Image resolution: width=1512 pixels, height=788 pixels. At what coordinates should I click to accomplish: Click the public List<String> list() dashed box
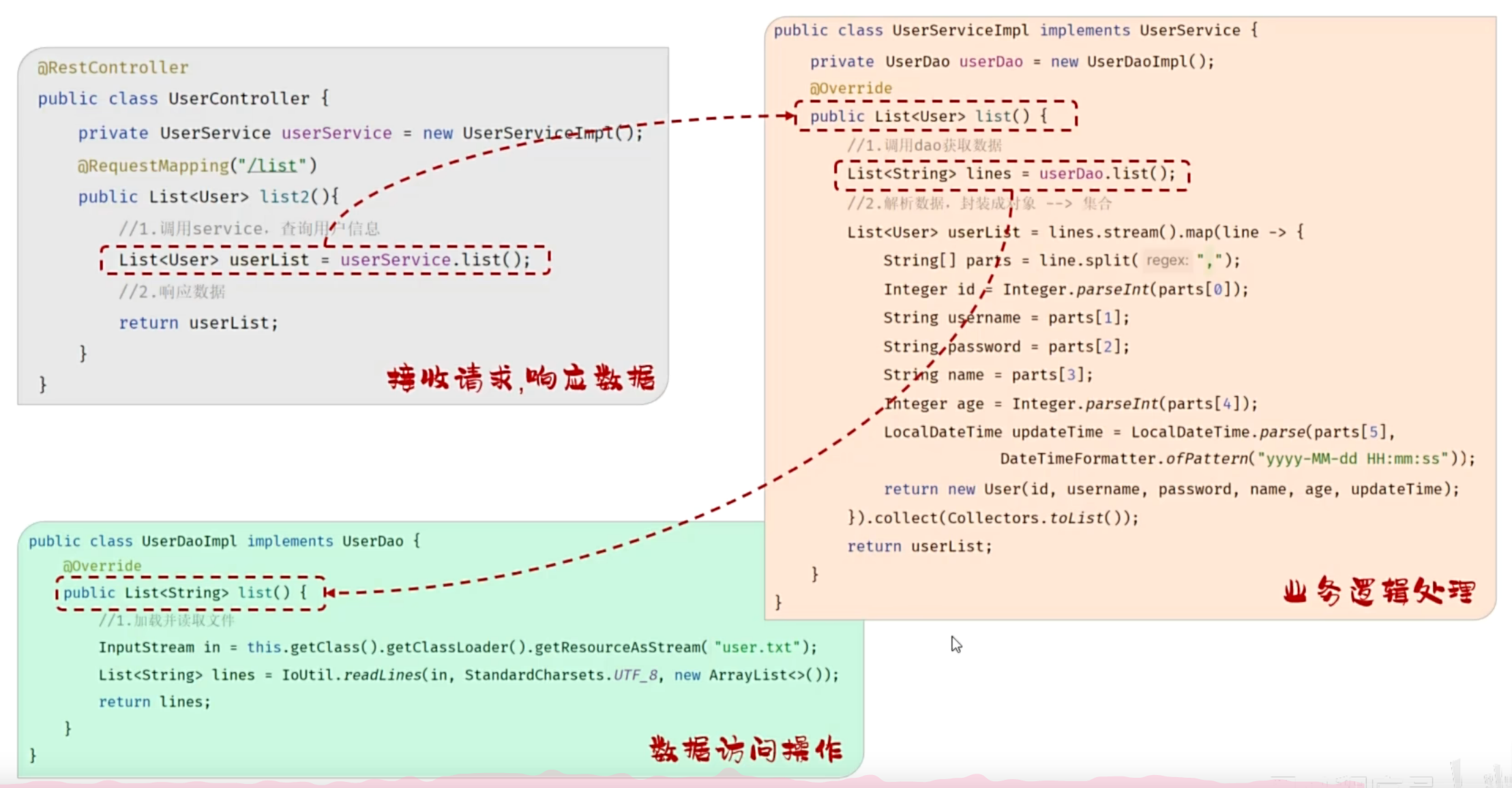pos(186,592)
